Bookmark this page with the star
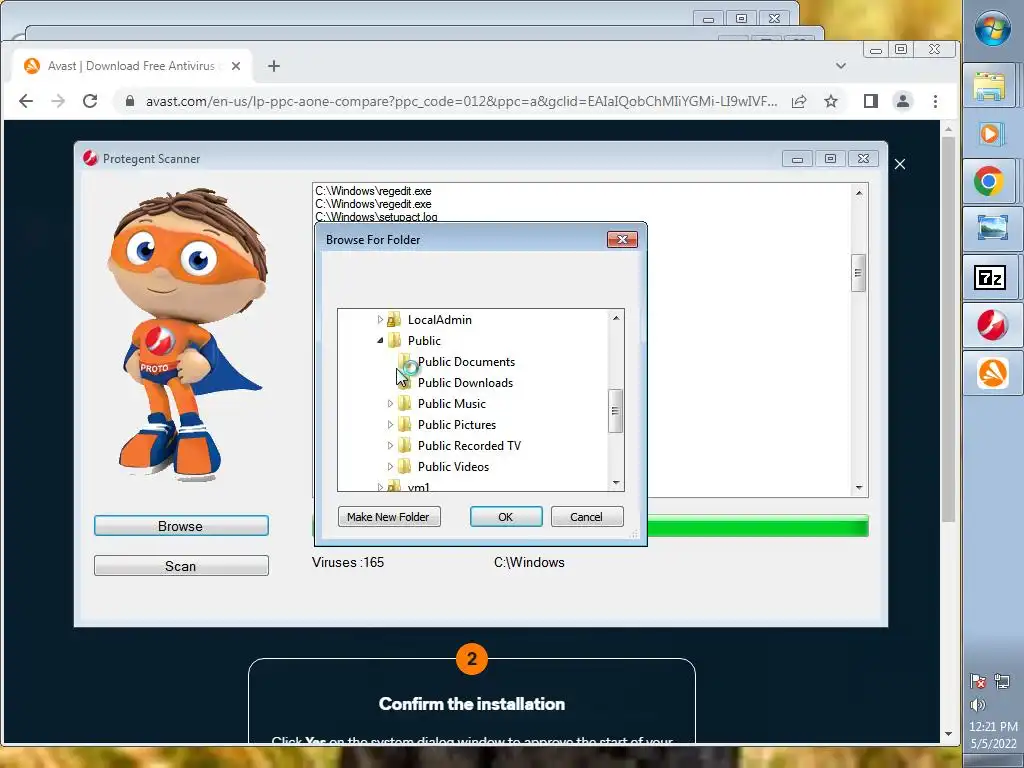The height and width of the screenshot is (768, 1024). 831,101
